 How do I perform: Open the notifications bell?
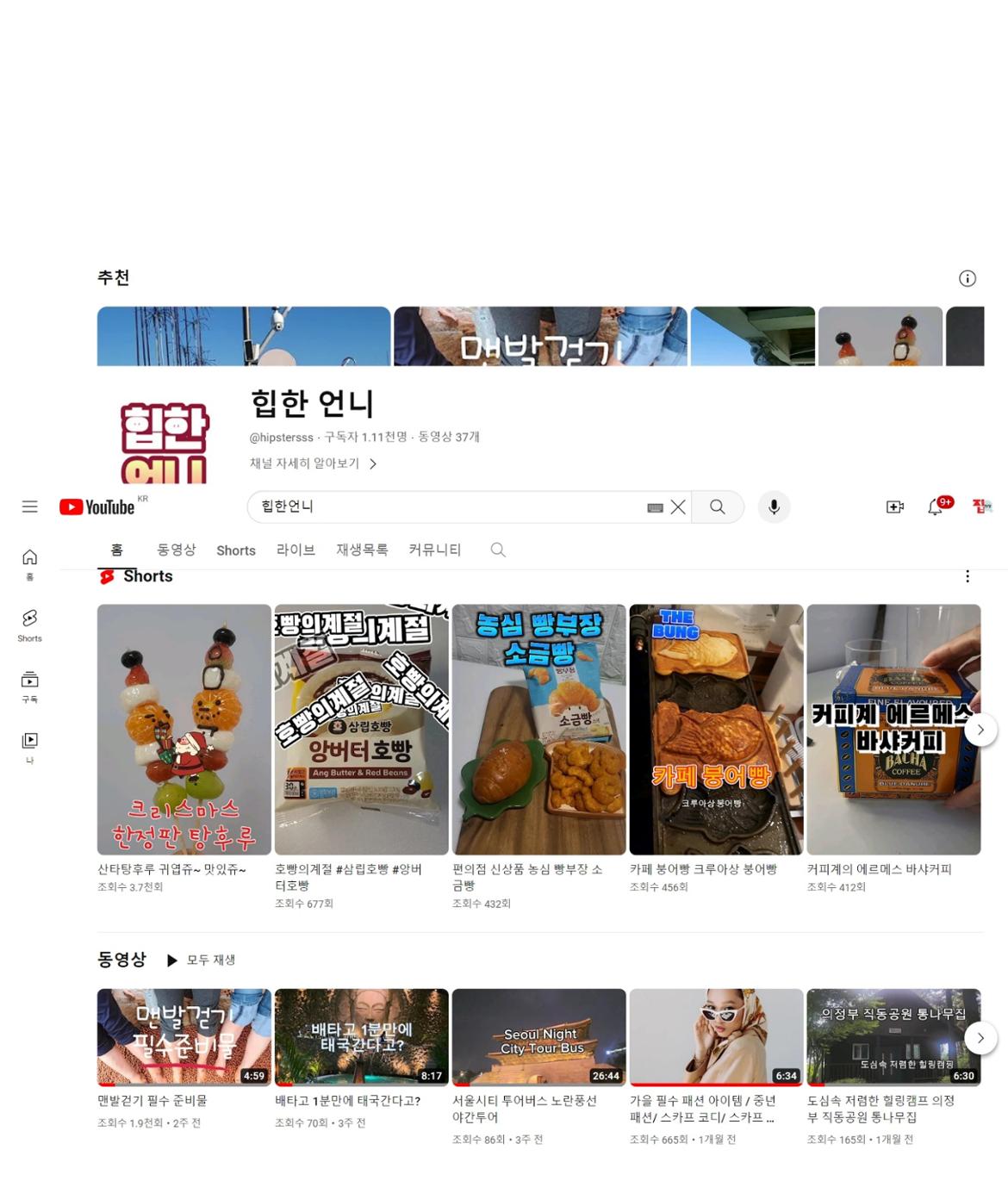935,507
